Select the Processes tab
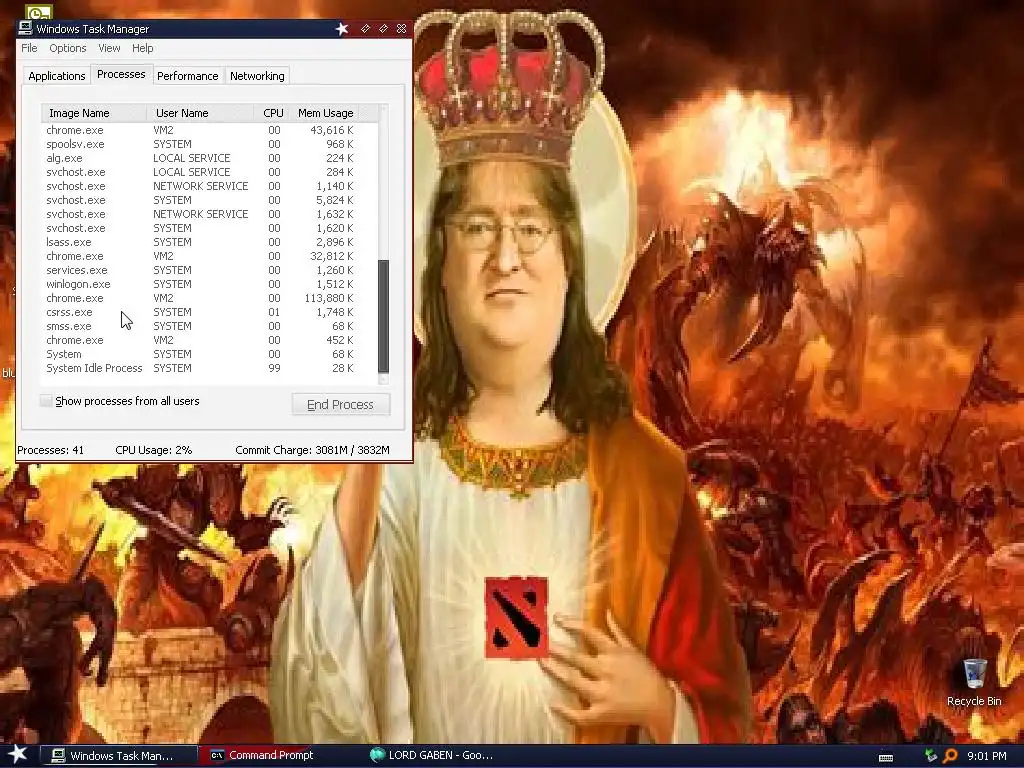The height and width of the screenshot is (768, 1024). coord(121,74)
